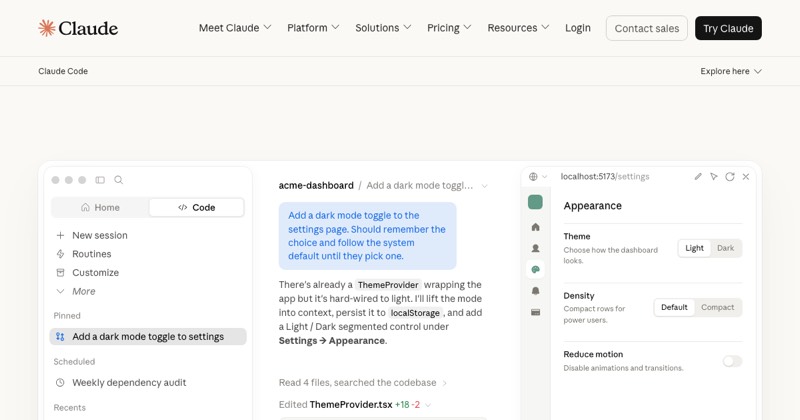The height and width of the screenshot is (420, 800).
Task: Click the localStorage inline code chip
Action: [415, 313]
